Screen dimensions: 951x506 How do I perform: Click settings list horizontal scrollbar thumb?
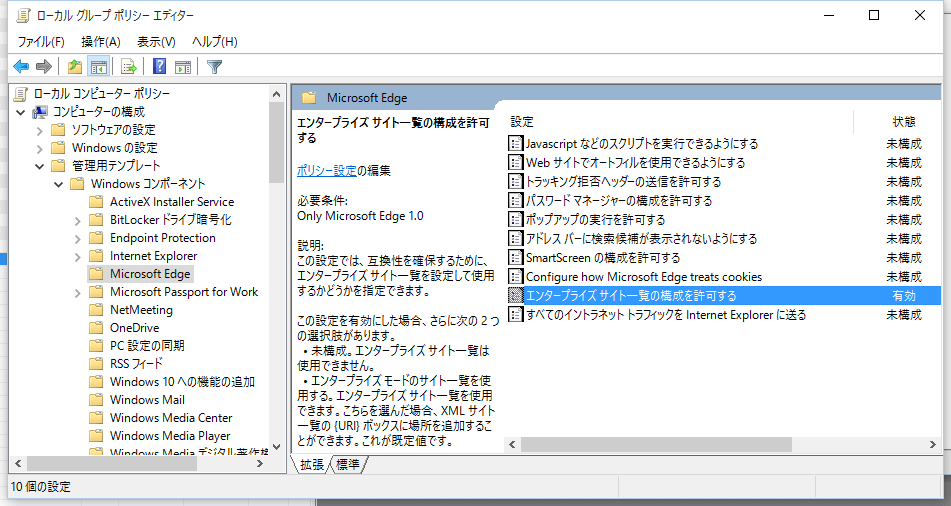(656, 445)
